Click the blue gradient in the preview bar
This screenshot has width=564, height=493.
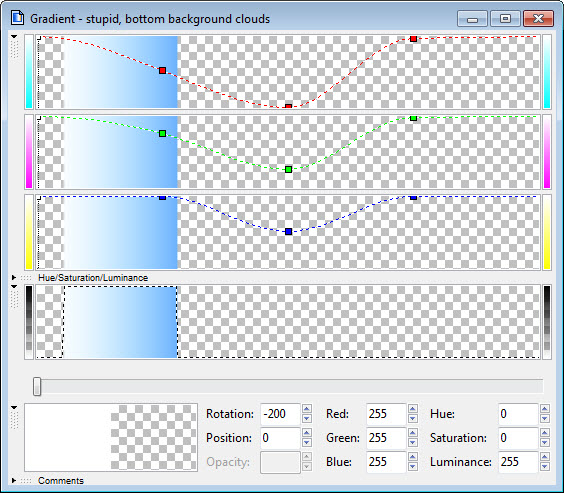click(120, 322)
